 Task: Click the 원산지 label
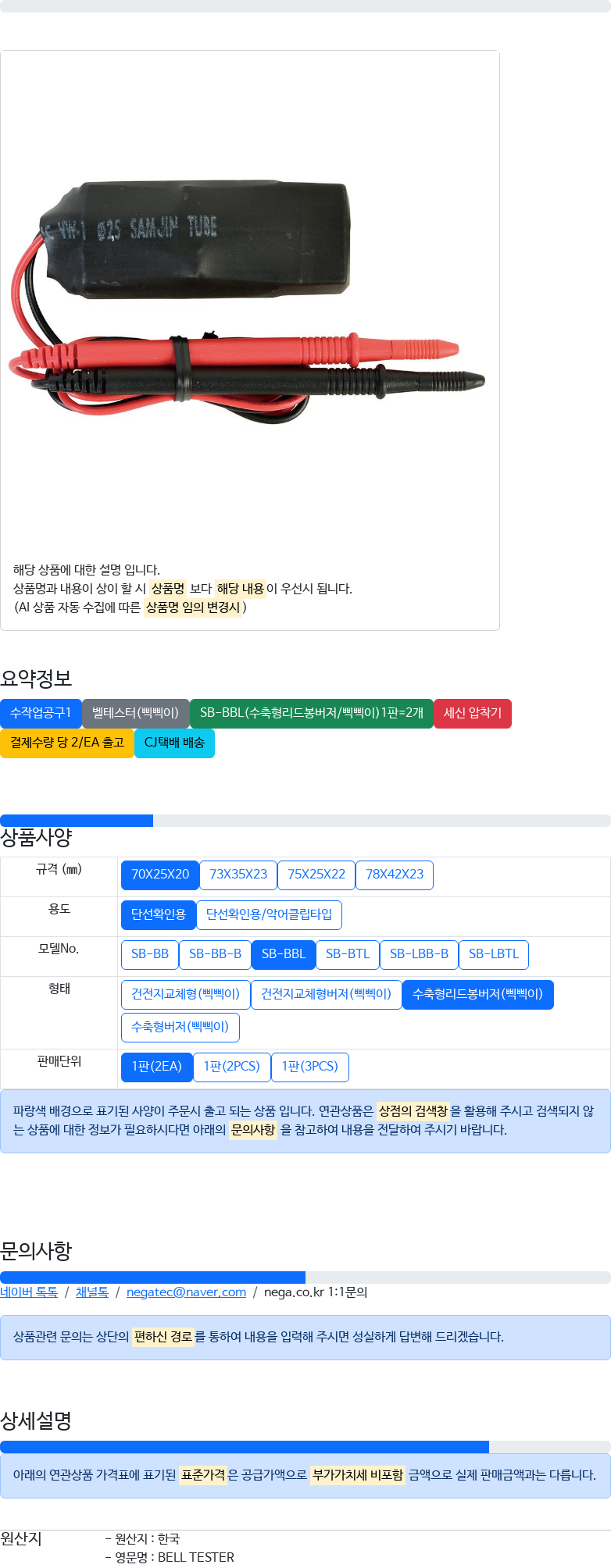(x=21, y=1539)
